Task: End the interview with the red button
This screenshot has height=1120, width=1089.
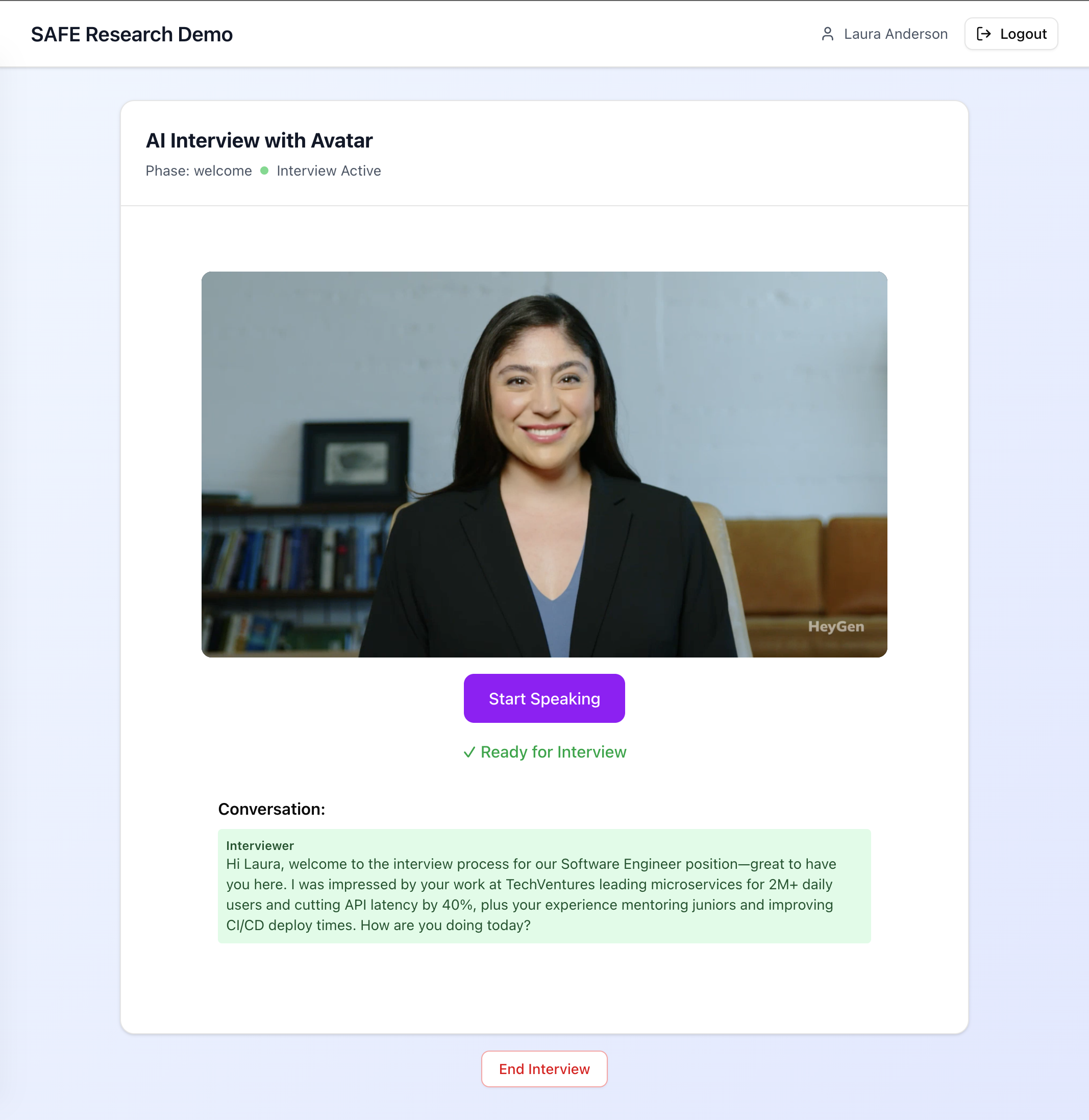Action: (544, 1069)
